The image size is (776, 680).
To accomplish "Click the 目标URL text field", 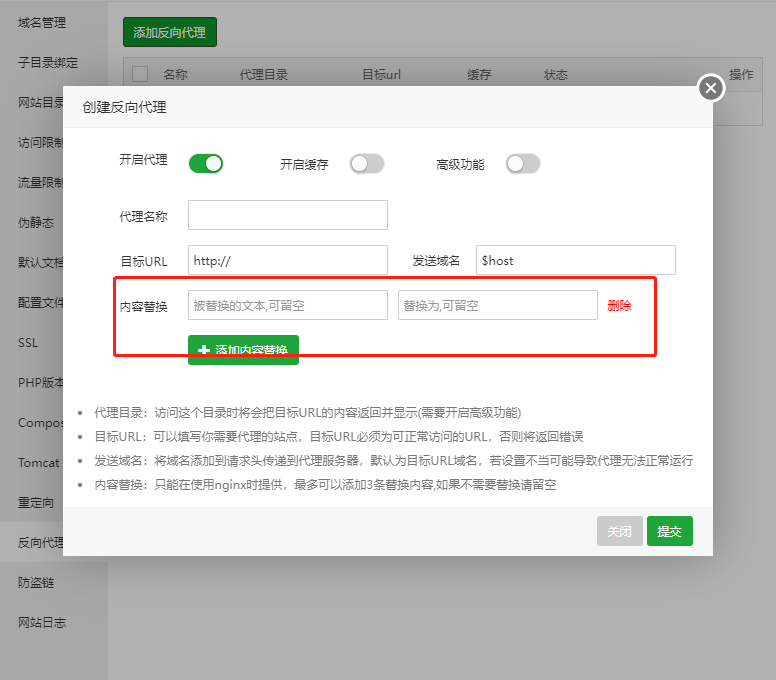I will click(287, 260).
